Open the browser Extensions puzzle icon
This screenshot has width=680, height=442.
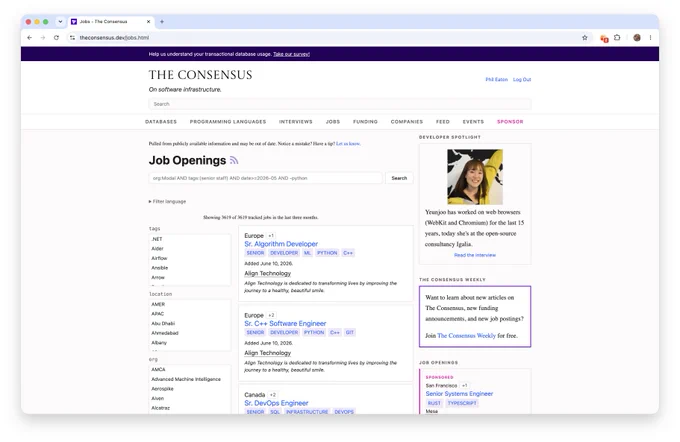coord(617,38)
